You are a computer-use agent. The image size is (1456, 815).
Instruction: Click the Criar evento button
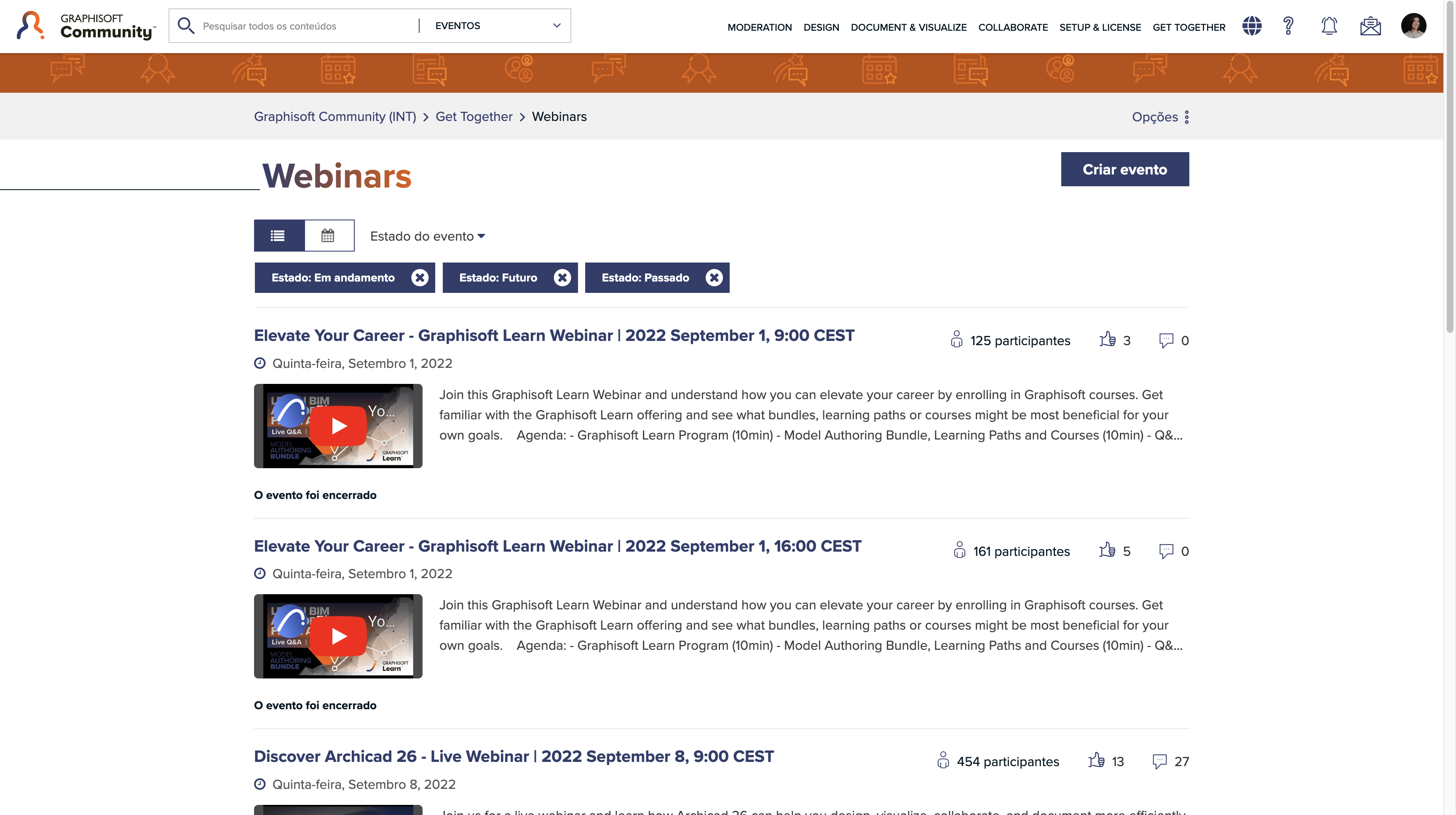tap(1124, 169)
